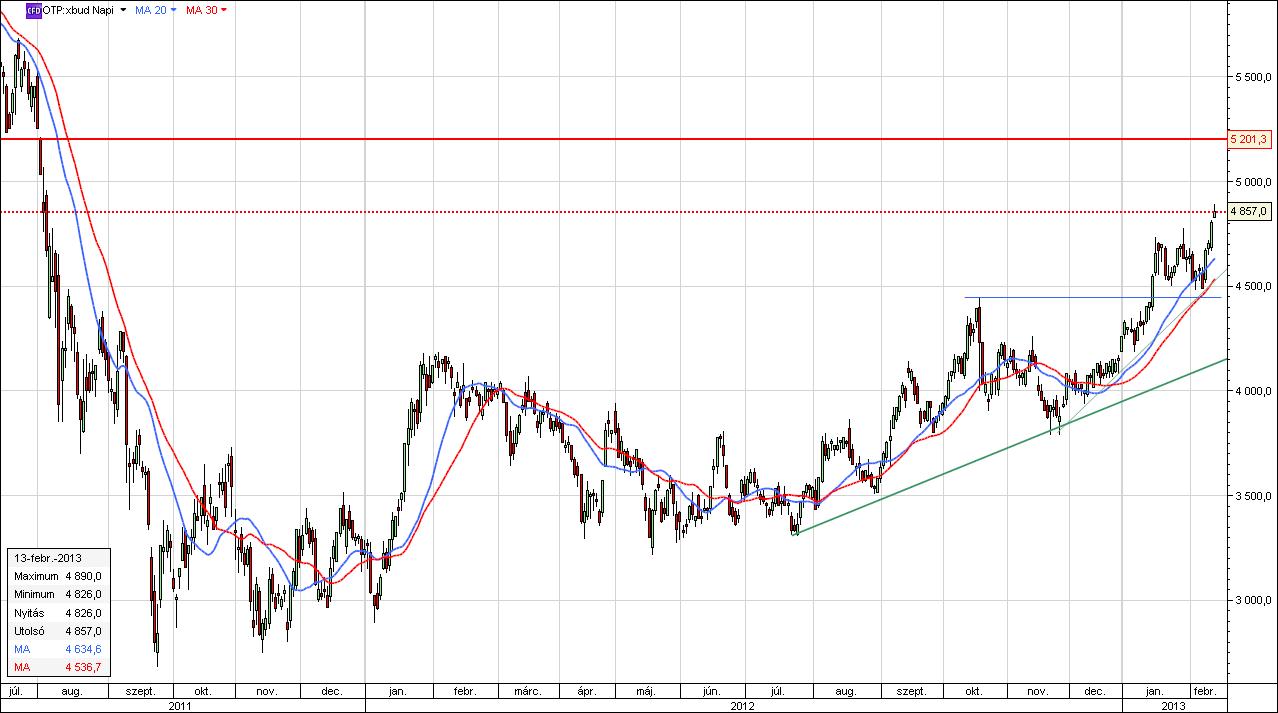This screenshot has height=713, width=1278.
Task: Expand the MA 20 indicator dropdown arrow
Action: [173, 10]
